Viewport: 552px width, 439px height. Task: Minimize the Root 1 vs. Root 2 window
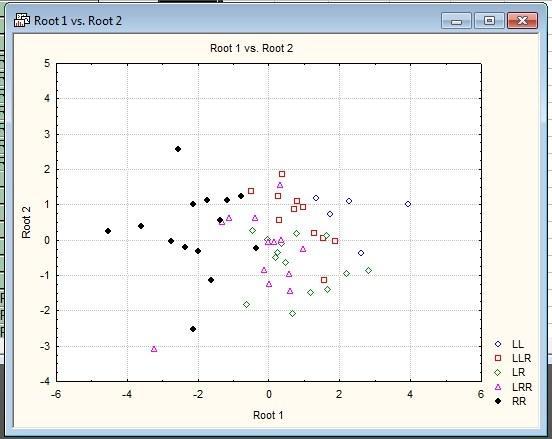click(456, 21)
